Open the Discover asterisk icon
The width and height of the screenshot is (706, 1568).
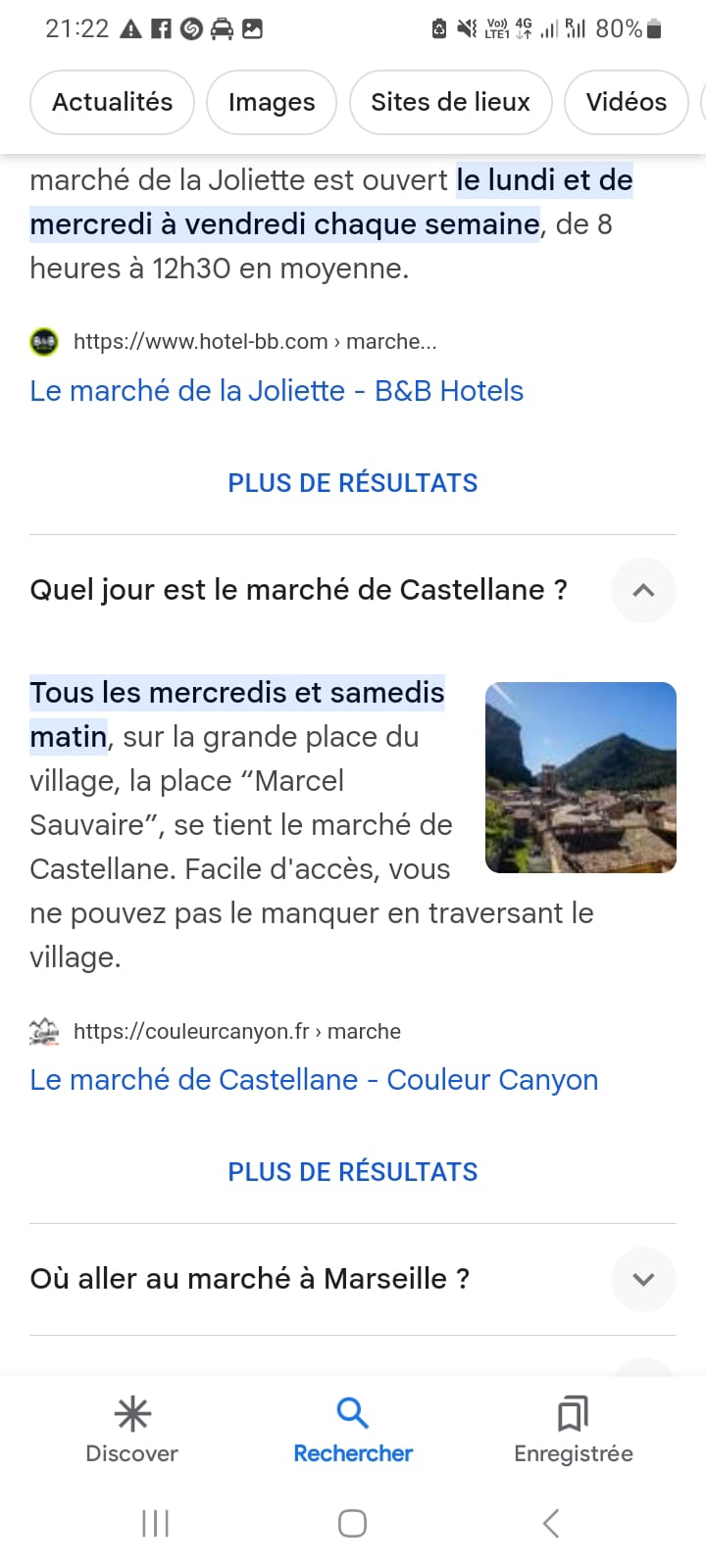[x=132, y=1414]
